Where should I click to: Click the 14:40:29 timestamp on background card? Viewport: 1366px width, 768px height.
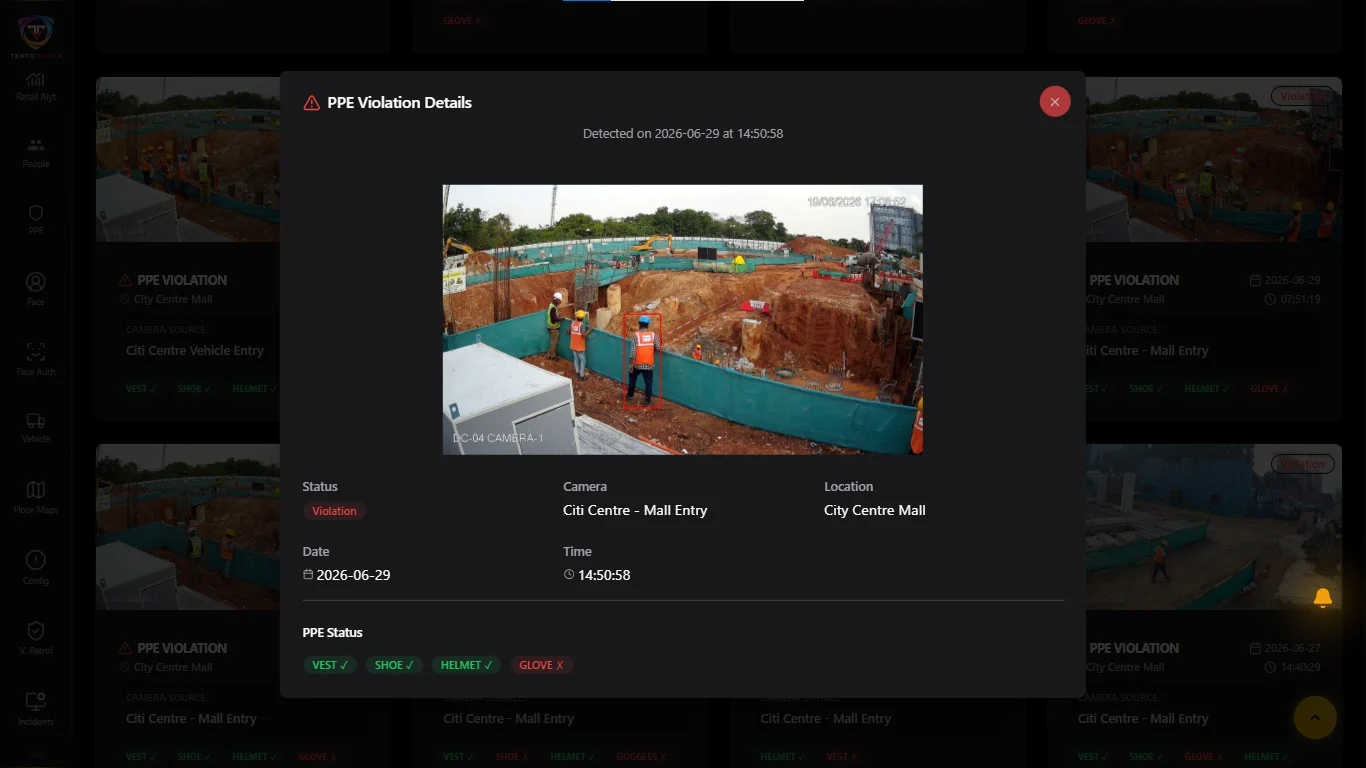click(1300, 667)
